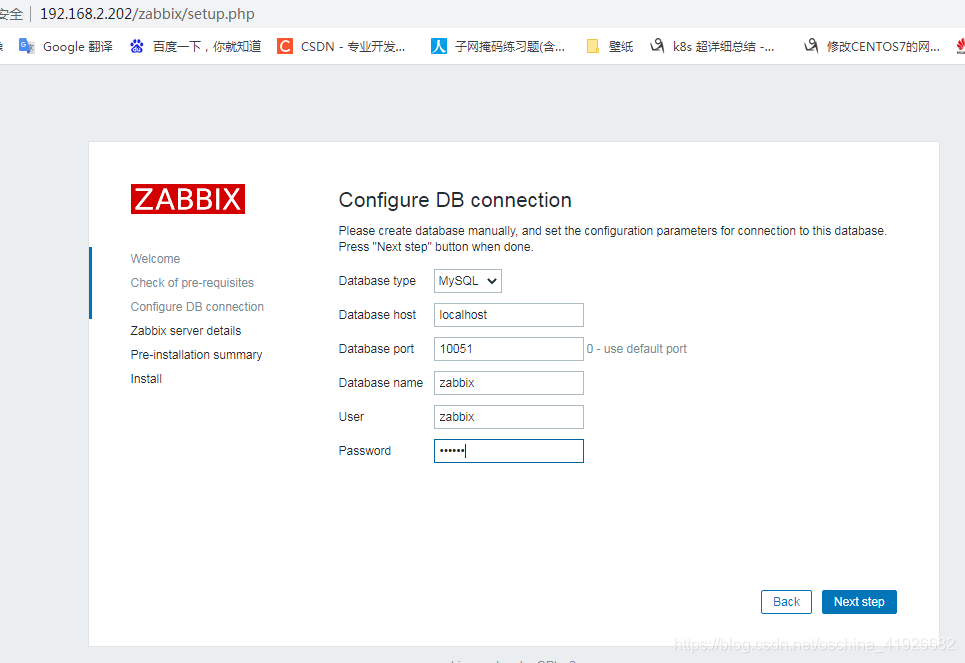This screenshot has width=965, height=663.
Task: Focus the Database name field
Action: tap(508, 383)
